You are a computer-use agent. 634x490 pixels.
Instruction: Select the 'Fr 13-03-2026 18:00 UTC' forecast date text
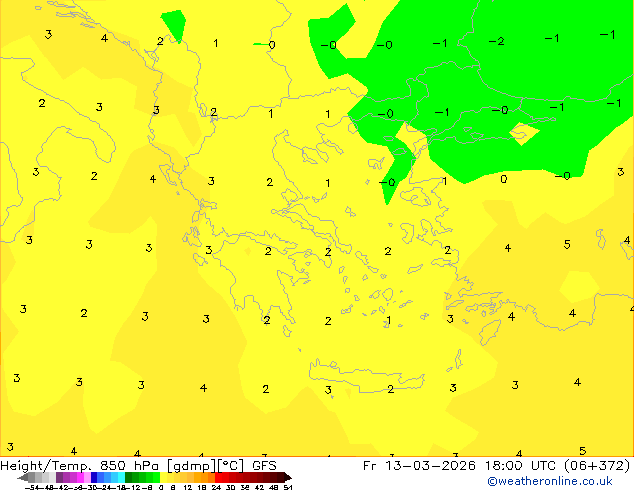coord(460,466)
